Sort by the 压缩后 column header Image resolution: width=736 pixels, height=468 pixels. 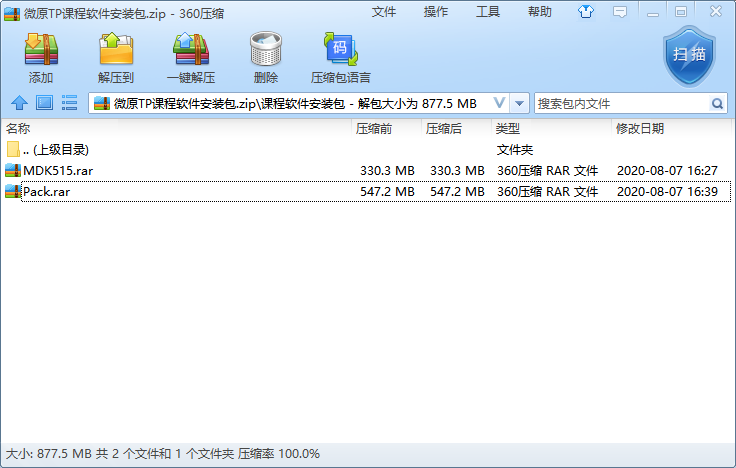444,129
